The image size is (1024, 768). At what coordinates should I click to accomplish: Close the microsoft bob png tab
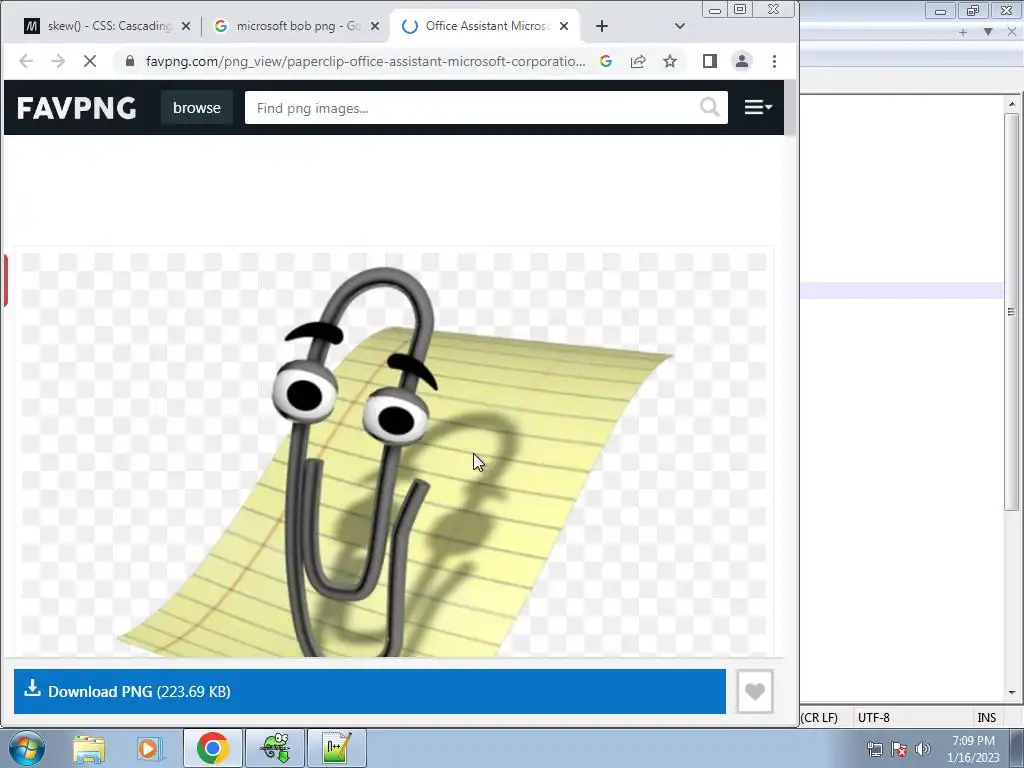375,26
